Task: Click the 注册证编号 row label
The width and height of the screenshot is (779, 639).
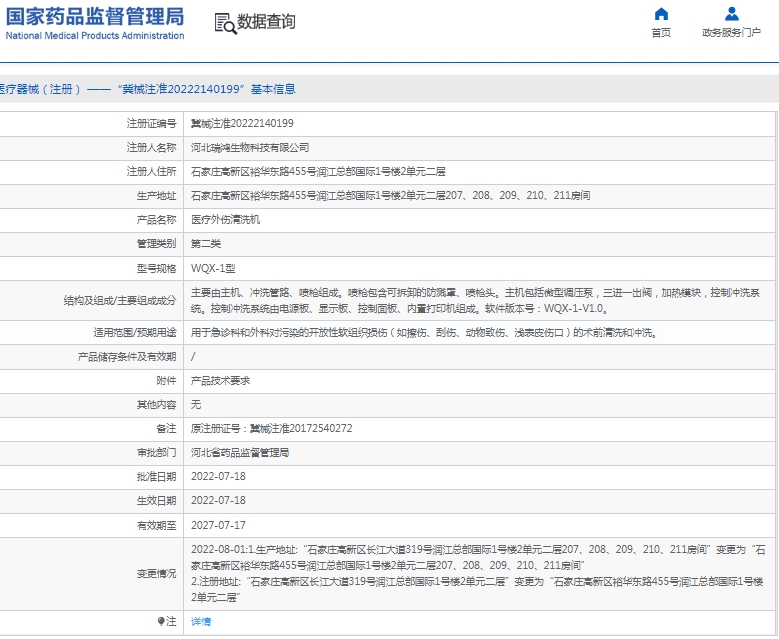Action: (x=151, y=123)
